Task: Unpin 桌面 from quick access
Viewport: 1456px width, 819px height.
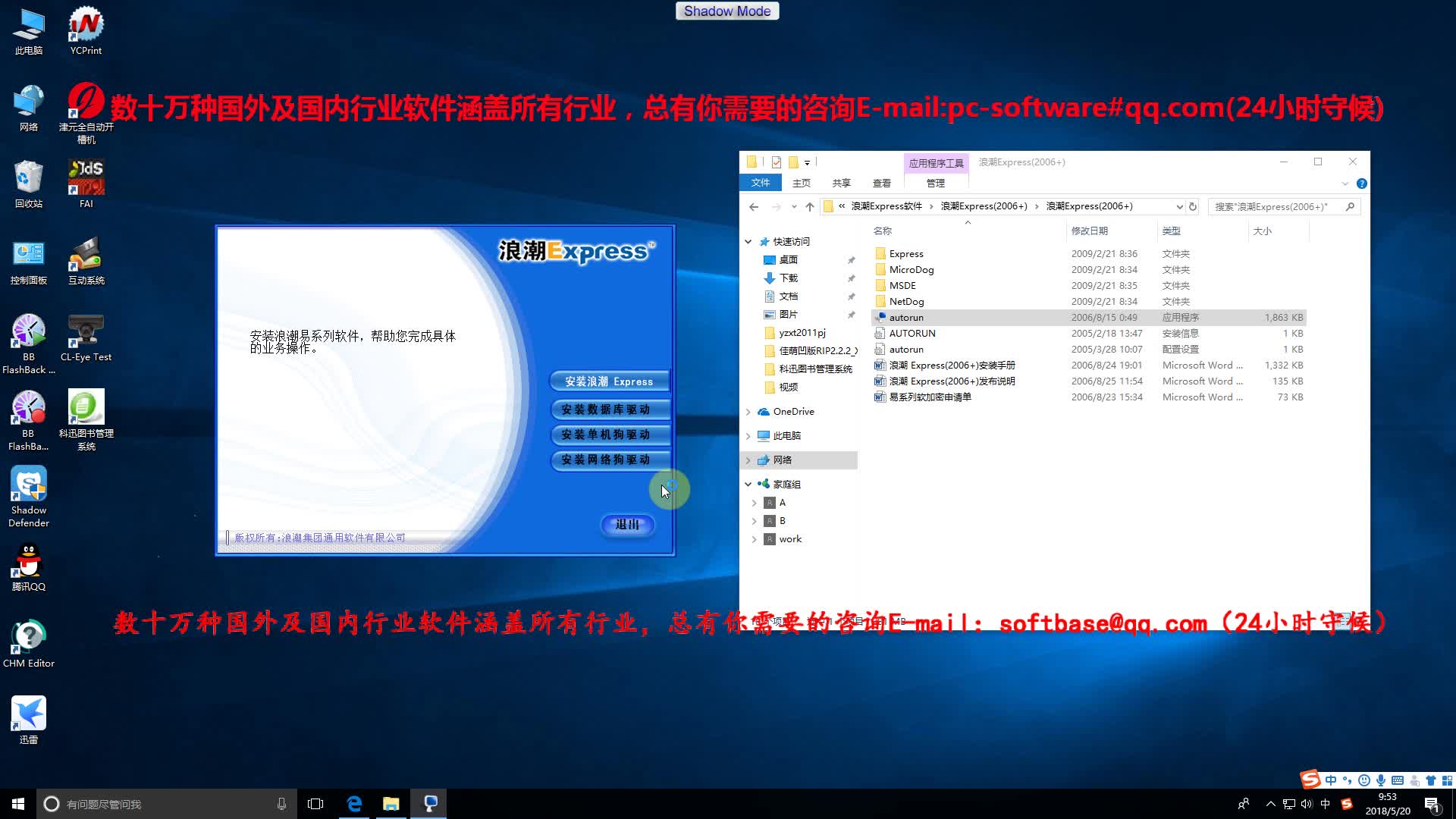Action: (851, 259)
